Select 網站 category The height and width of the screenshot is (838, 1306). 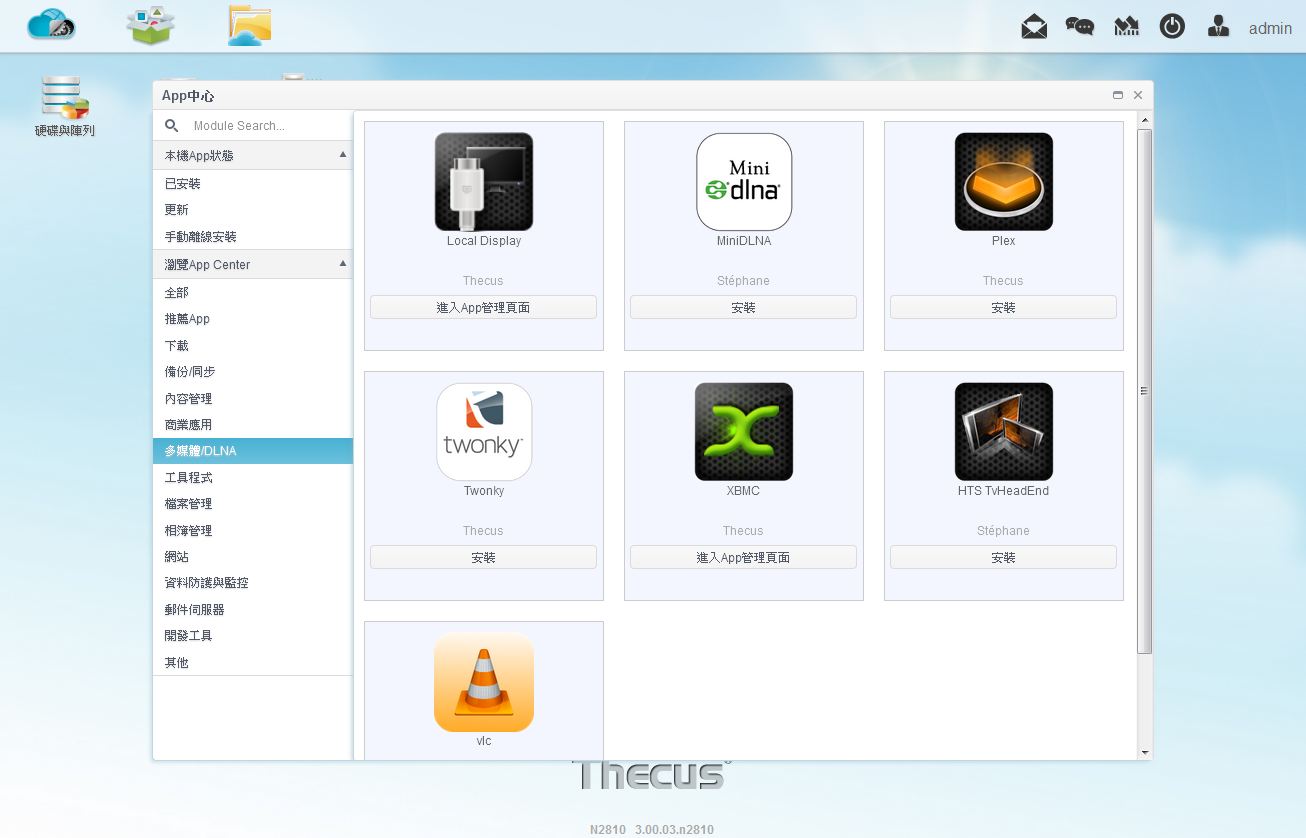point(253,557)
